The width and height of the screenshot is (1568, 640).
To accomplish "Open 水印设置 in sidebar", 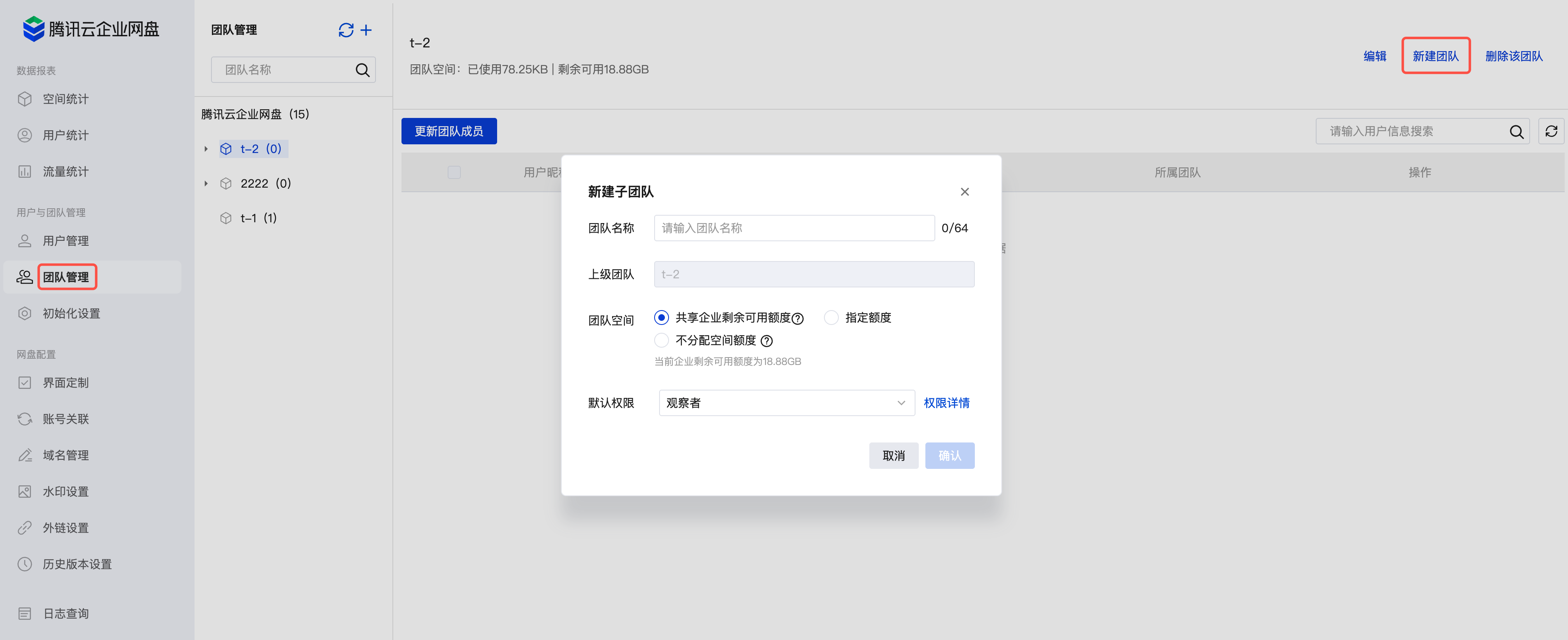I will [x=66, y=492].
